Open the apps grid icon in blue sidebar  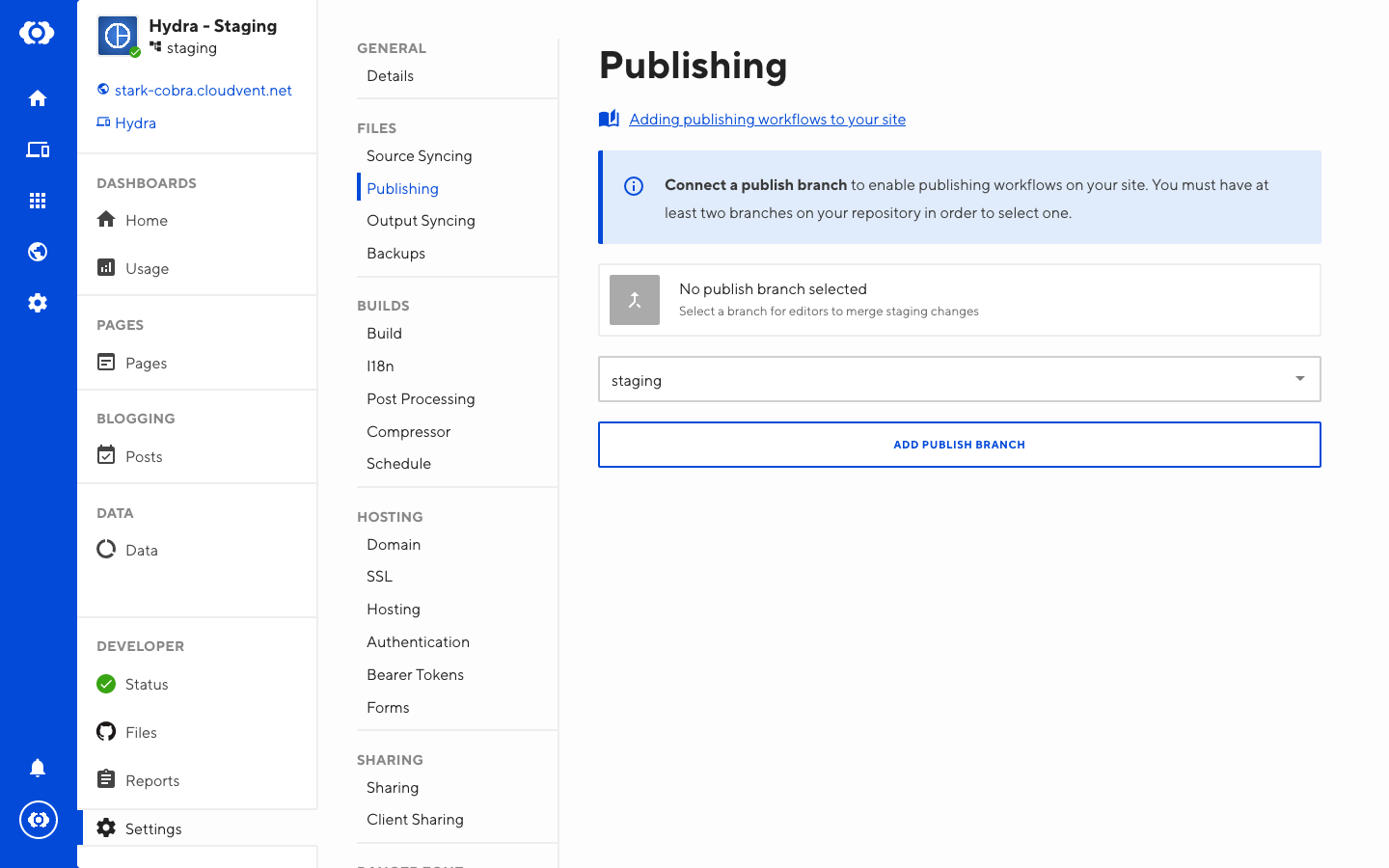pos(38,201)
